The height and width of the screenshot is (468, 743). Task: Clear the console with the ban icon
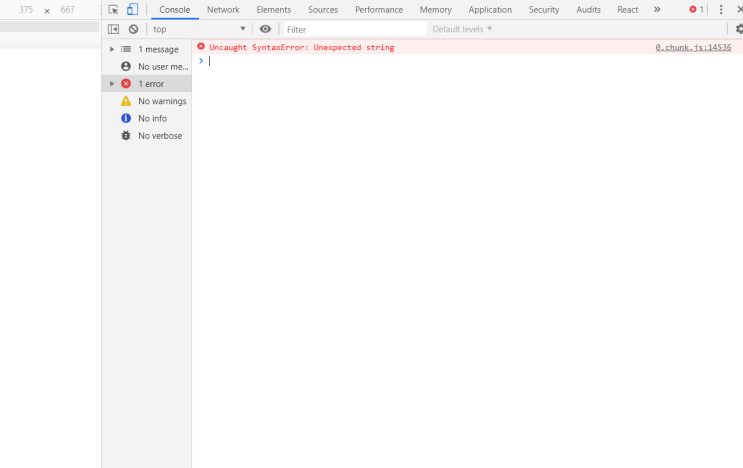pyautogui.click(x=134, y=29)
